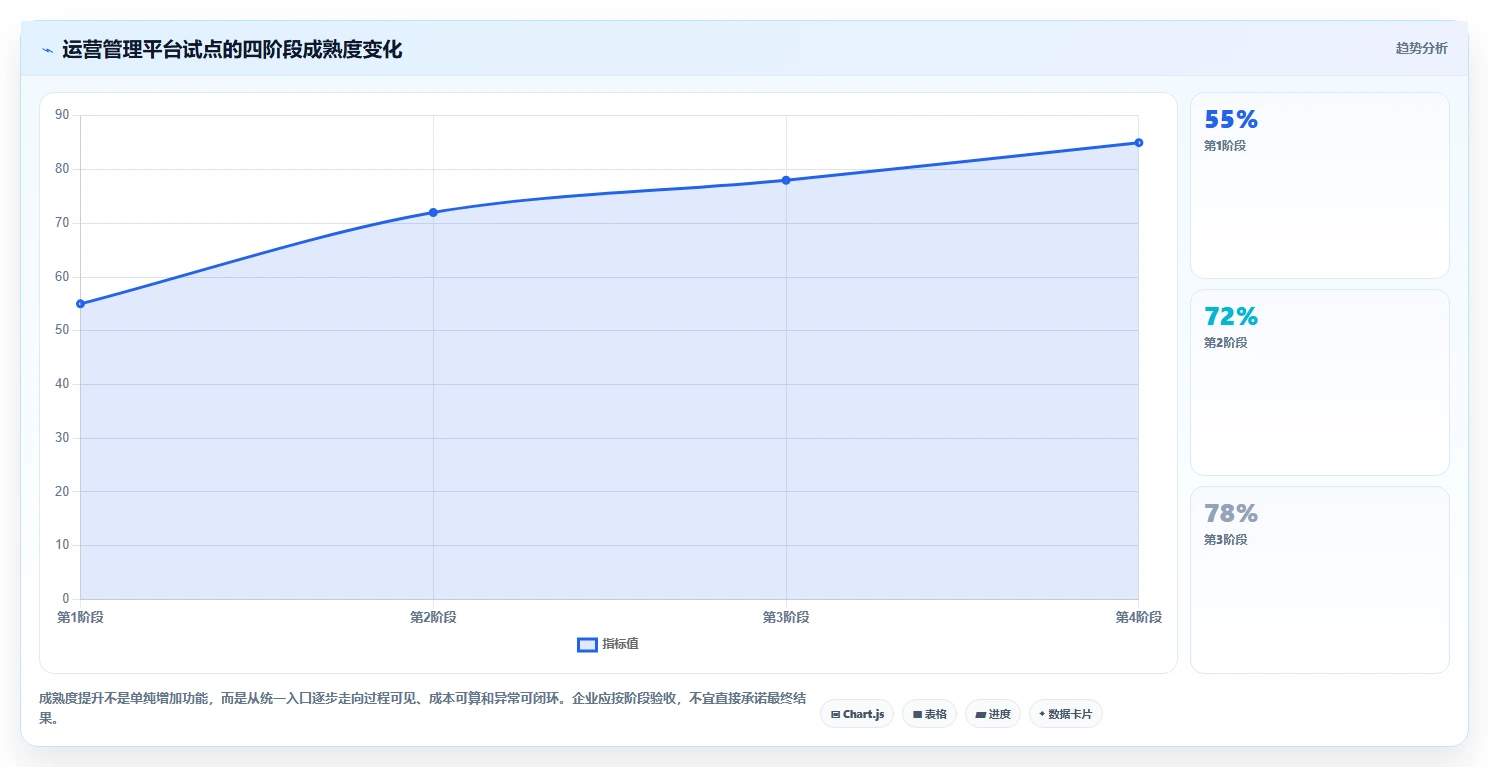Viewport: 1489px width, 767px height.
Task: Click the 第4阶段 x-axis label
Action: (1139, 617)
